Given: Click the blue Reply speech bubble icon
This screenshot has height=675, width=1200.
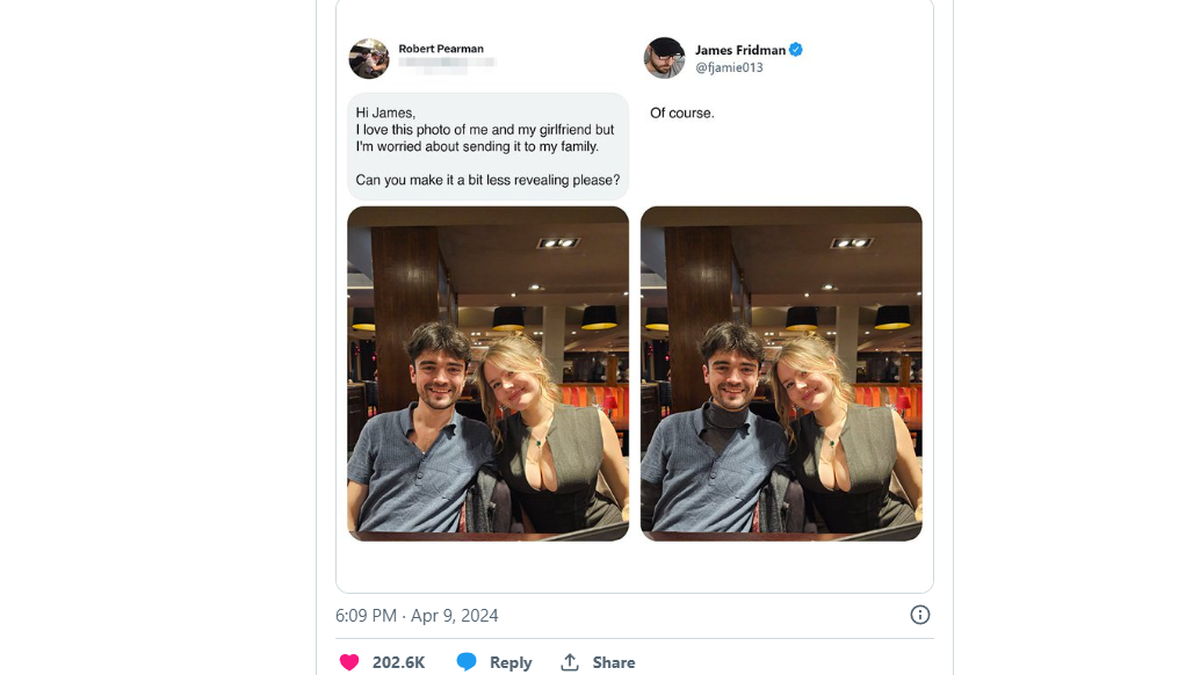Looking at the screenshot, I should (466, 662).
